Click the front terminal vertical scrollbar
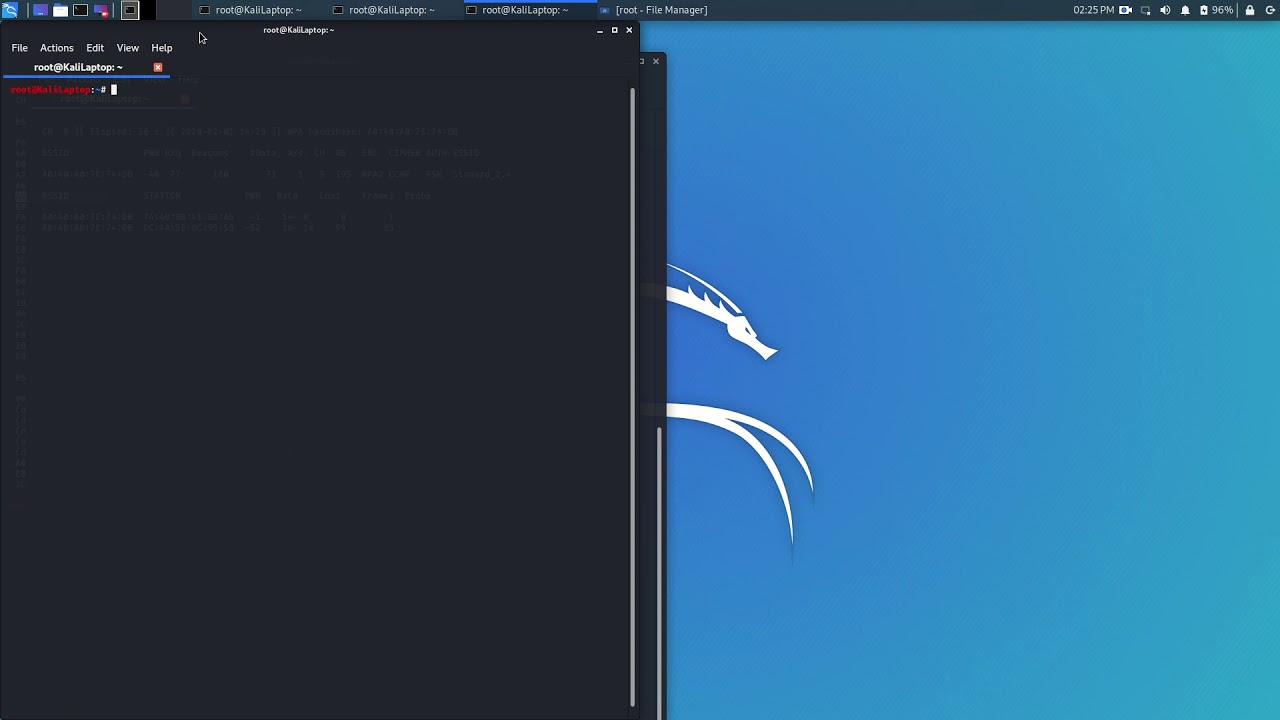Screen dimensions: 1280x720 pyautogui.click(x=632, y=397)
